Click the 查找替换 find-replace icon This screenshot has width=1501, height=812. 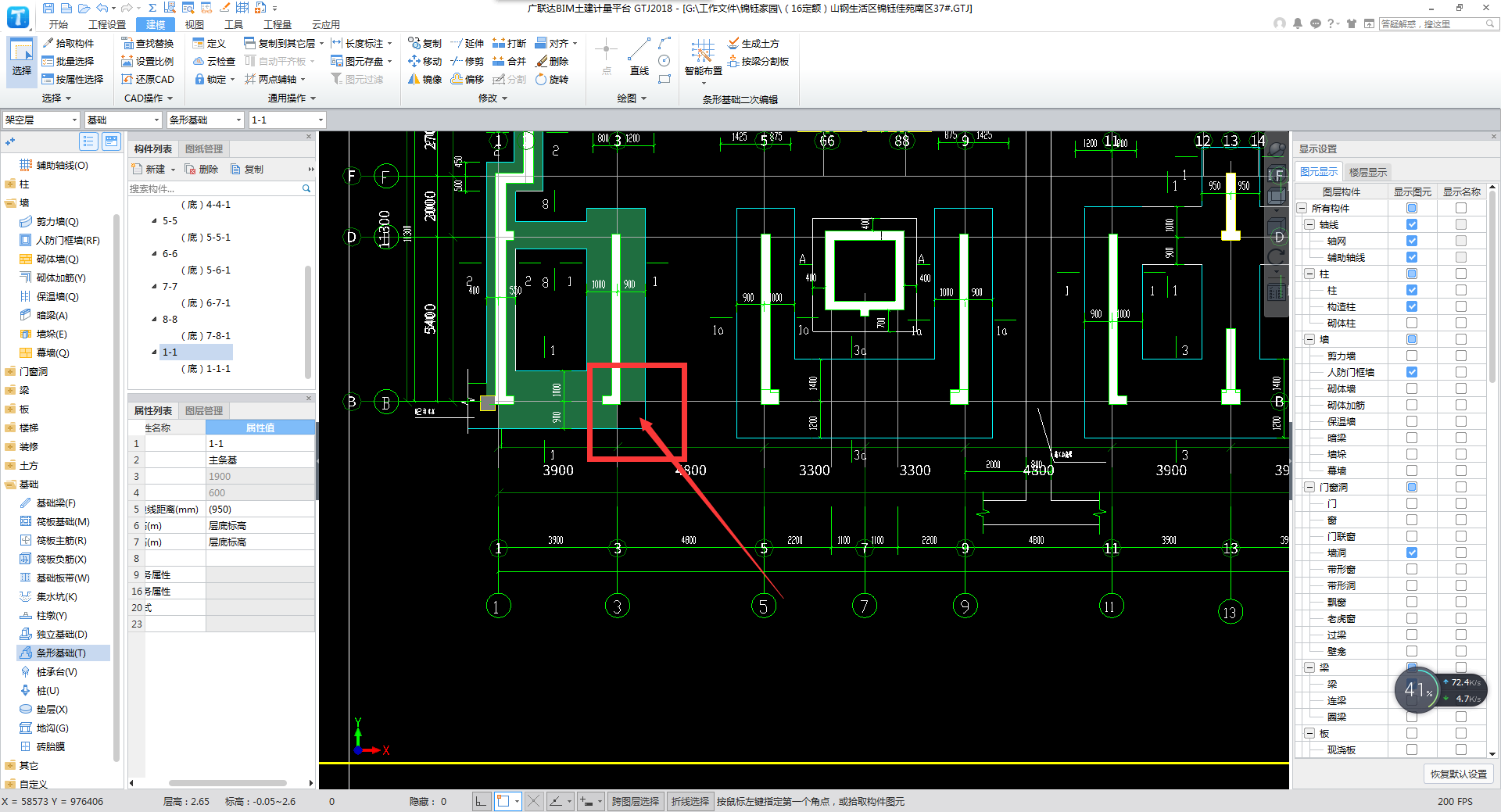coord(127,43)
